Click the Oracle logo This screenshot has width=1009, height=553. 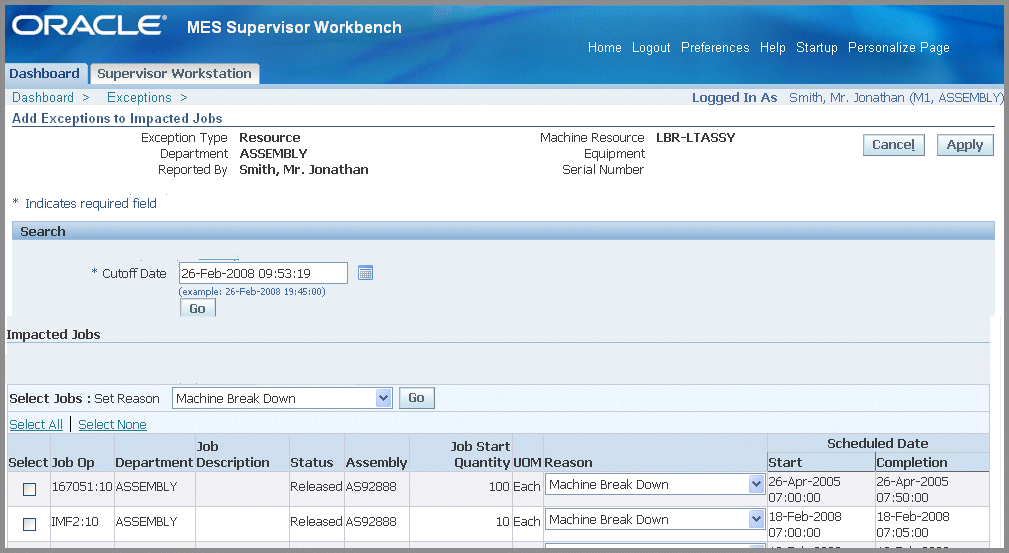89,26
